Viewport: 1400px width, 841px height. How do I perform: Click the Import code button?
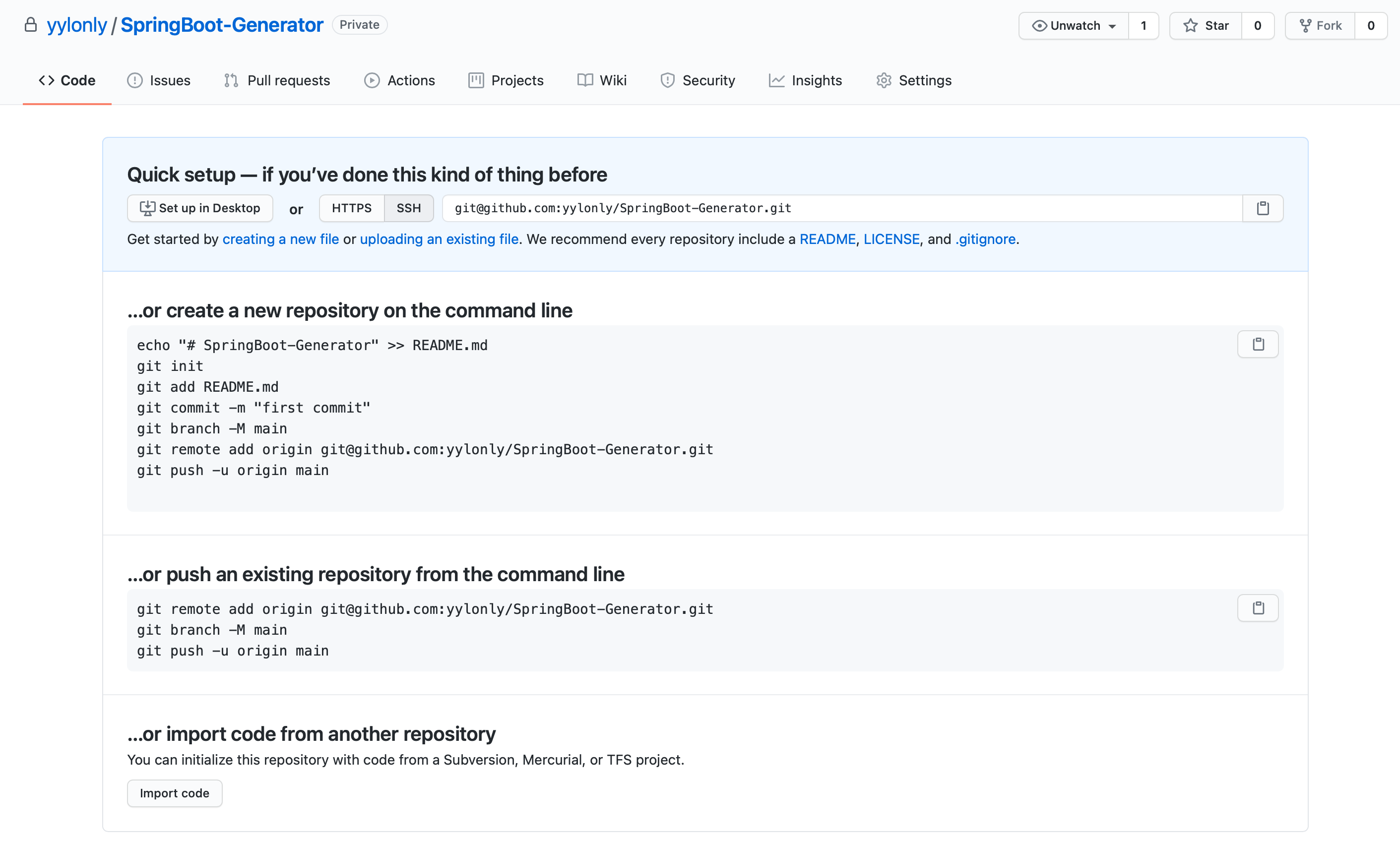coord(175,793)
